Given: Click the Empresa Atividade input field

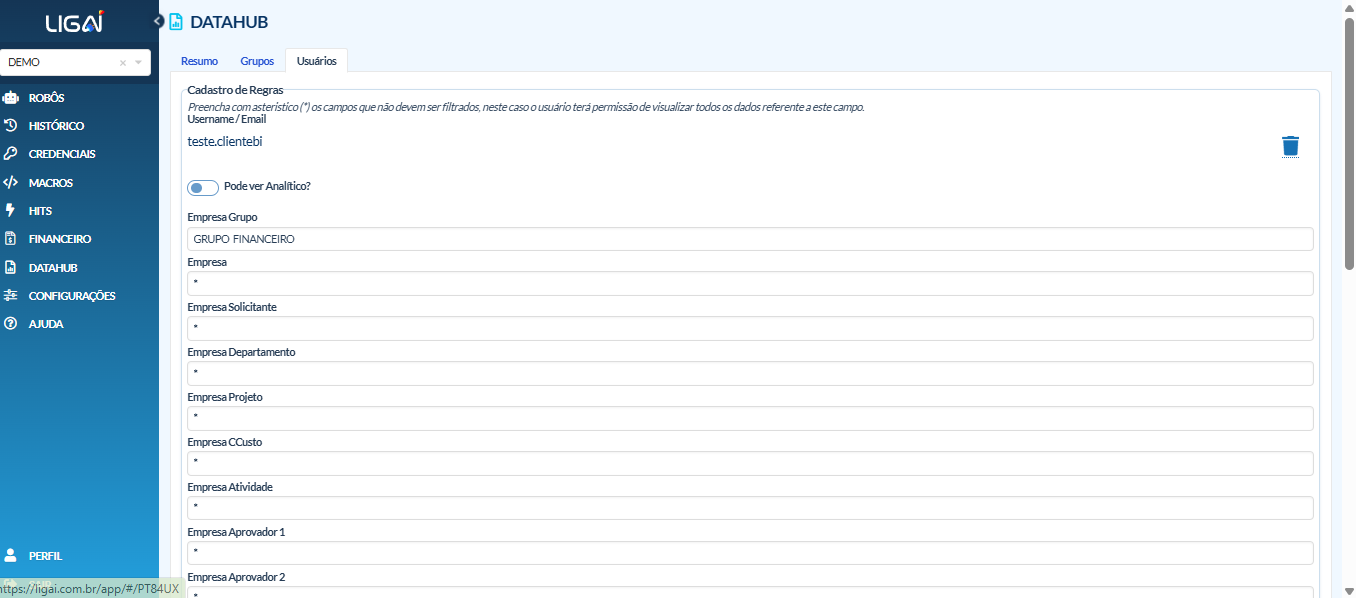Looking at the screenshot, I should coord(750,509).
